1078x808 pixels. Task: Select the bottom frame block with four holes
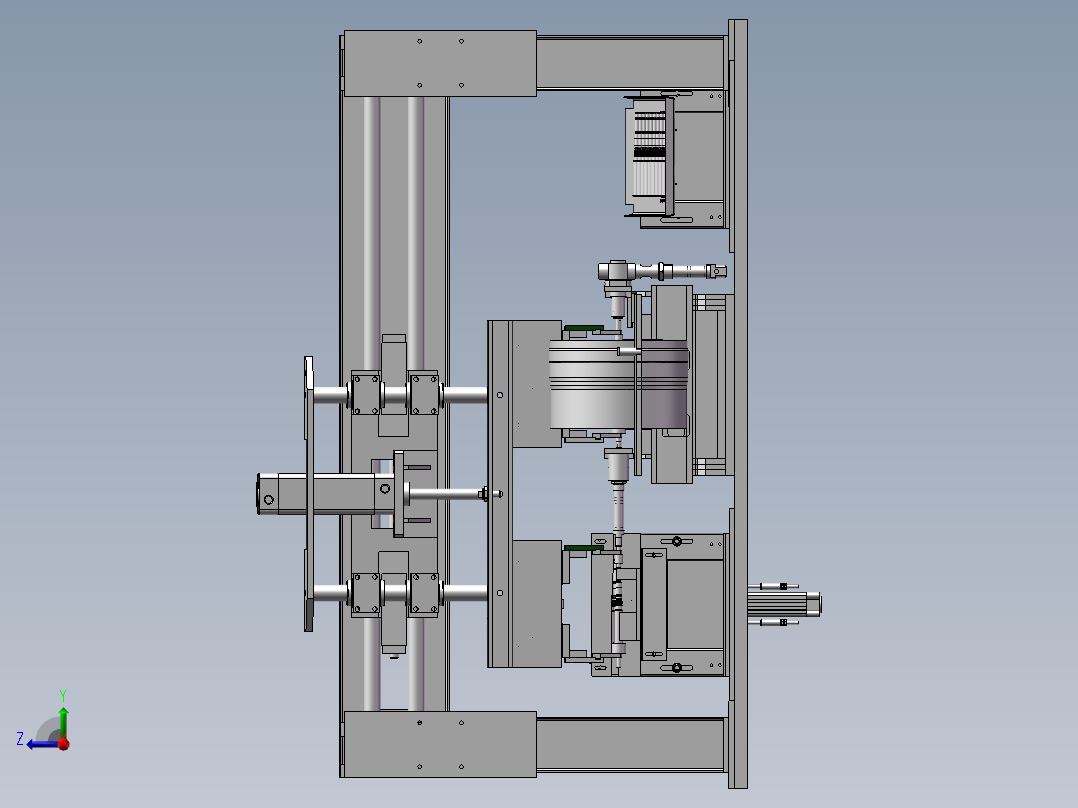[x=440, y=745]
